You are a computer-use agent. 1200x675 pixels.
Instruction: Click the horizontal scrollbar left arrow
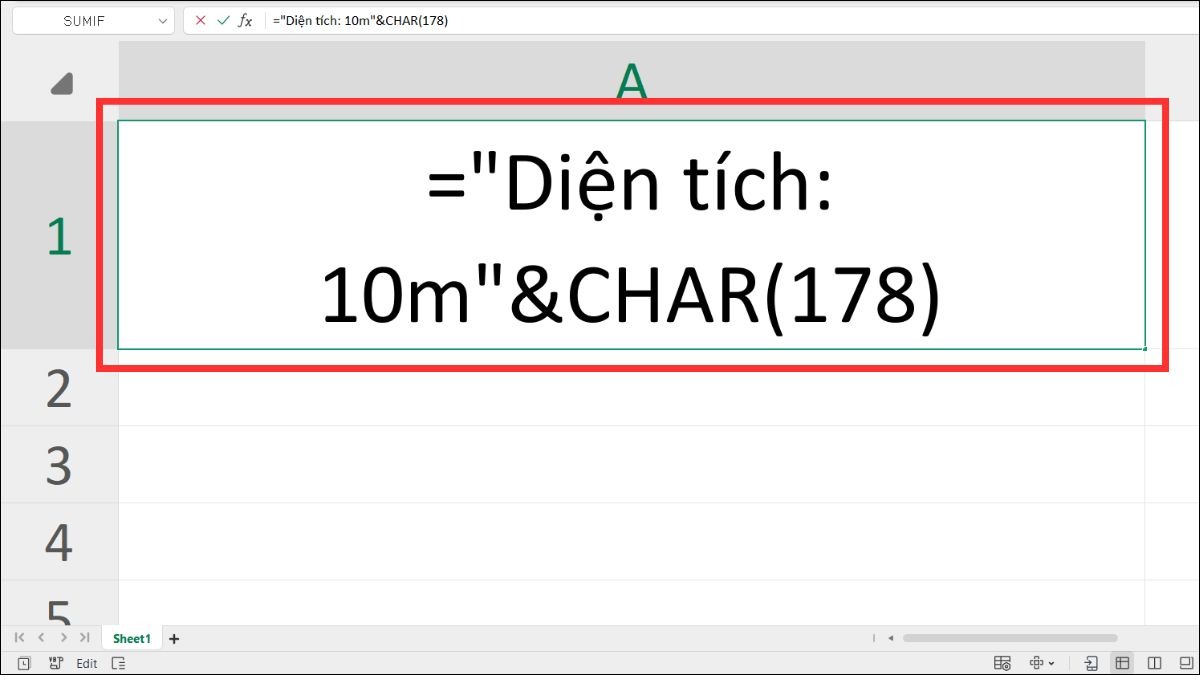point(890,638)
